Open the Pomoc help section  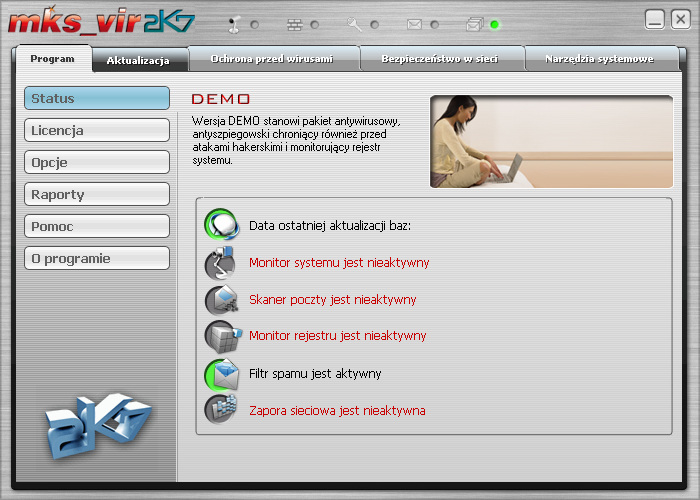[97, 226]
